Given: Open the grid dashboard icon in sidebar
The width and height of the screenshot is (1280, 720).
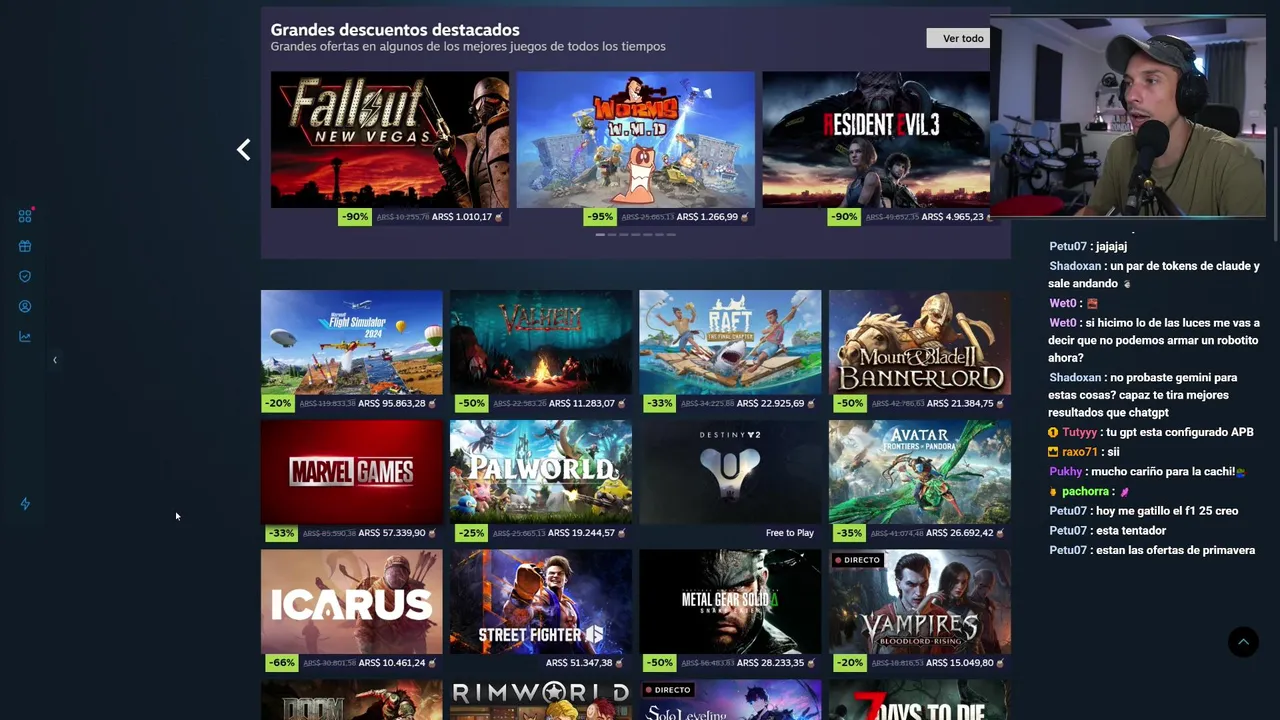Looking at the screenshot, I should click(x=25, y=216).
